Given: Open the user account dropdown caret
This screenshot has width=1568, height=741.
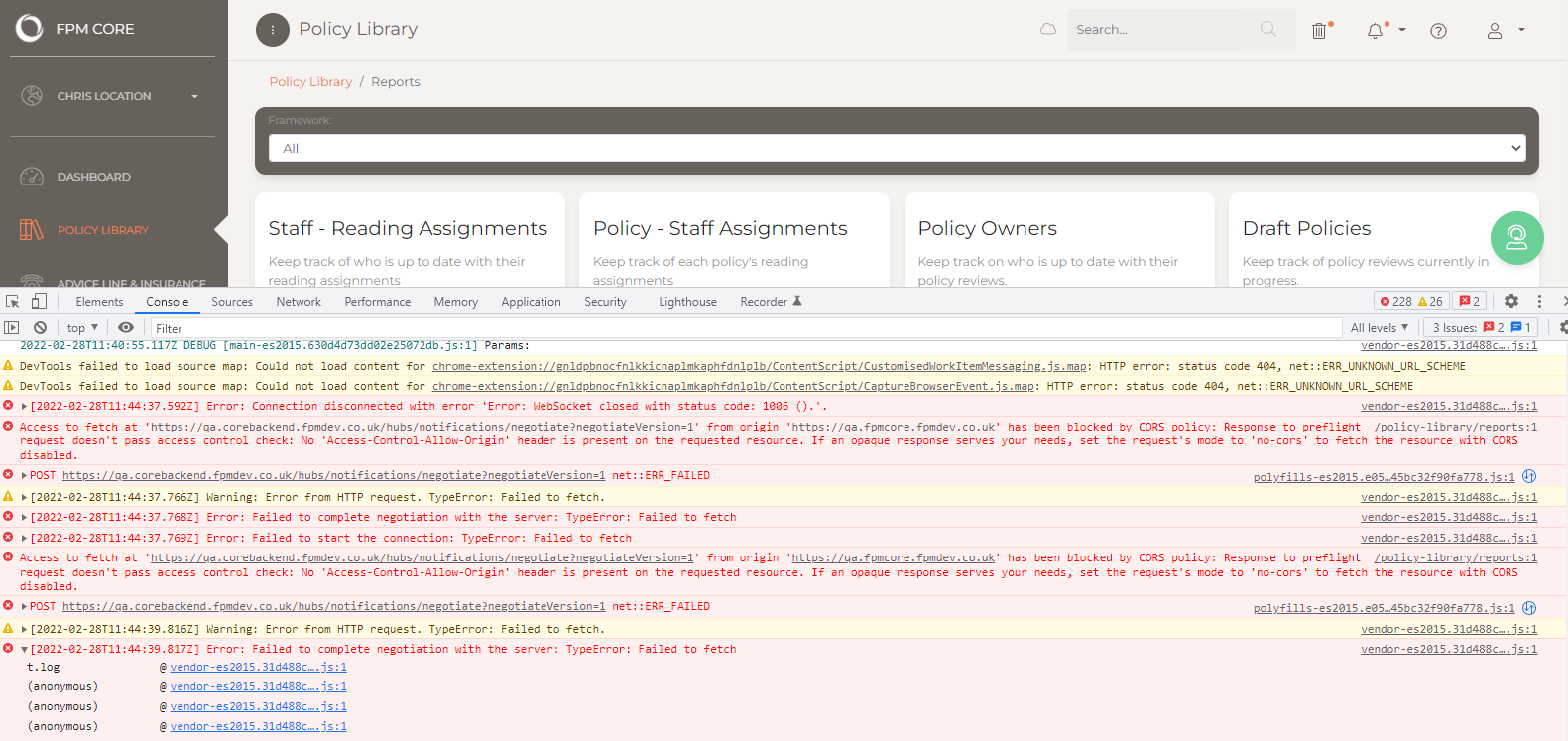Looking at the screenshot, I should pos(1521,30).
